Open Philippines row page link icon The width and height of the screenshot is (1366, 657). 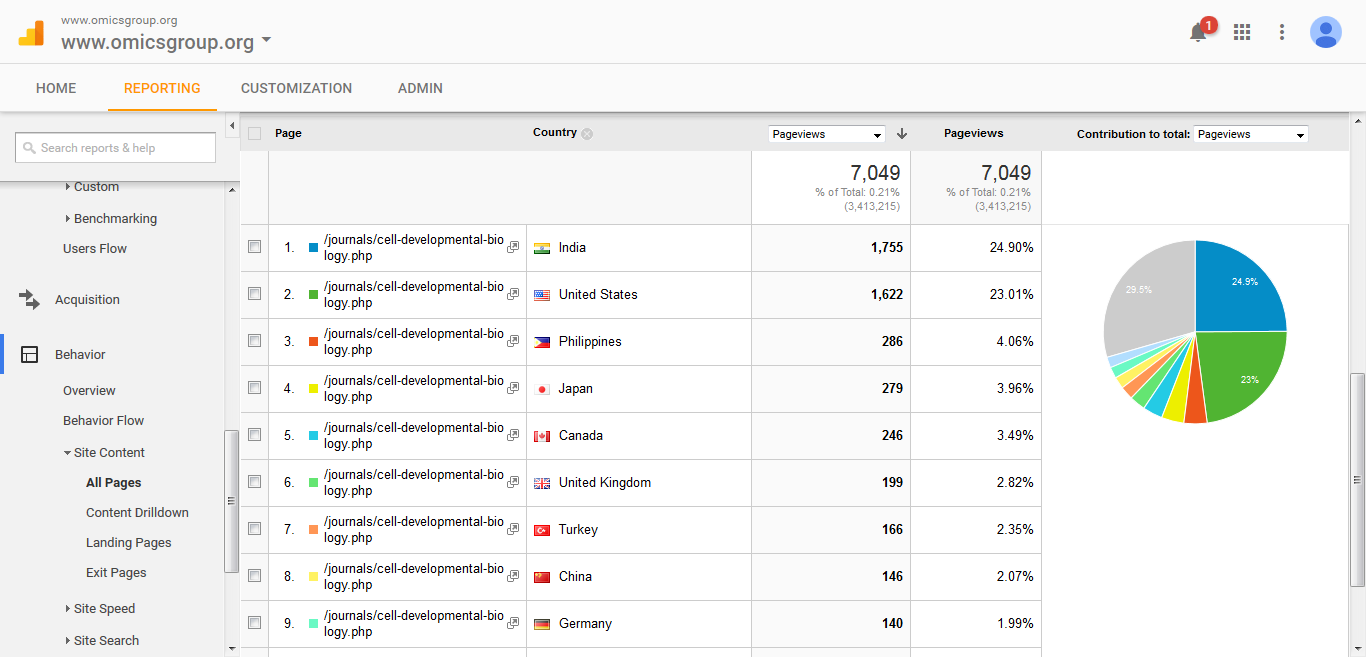[513, 341]
